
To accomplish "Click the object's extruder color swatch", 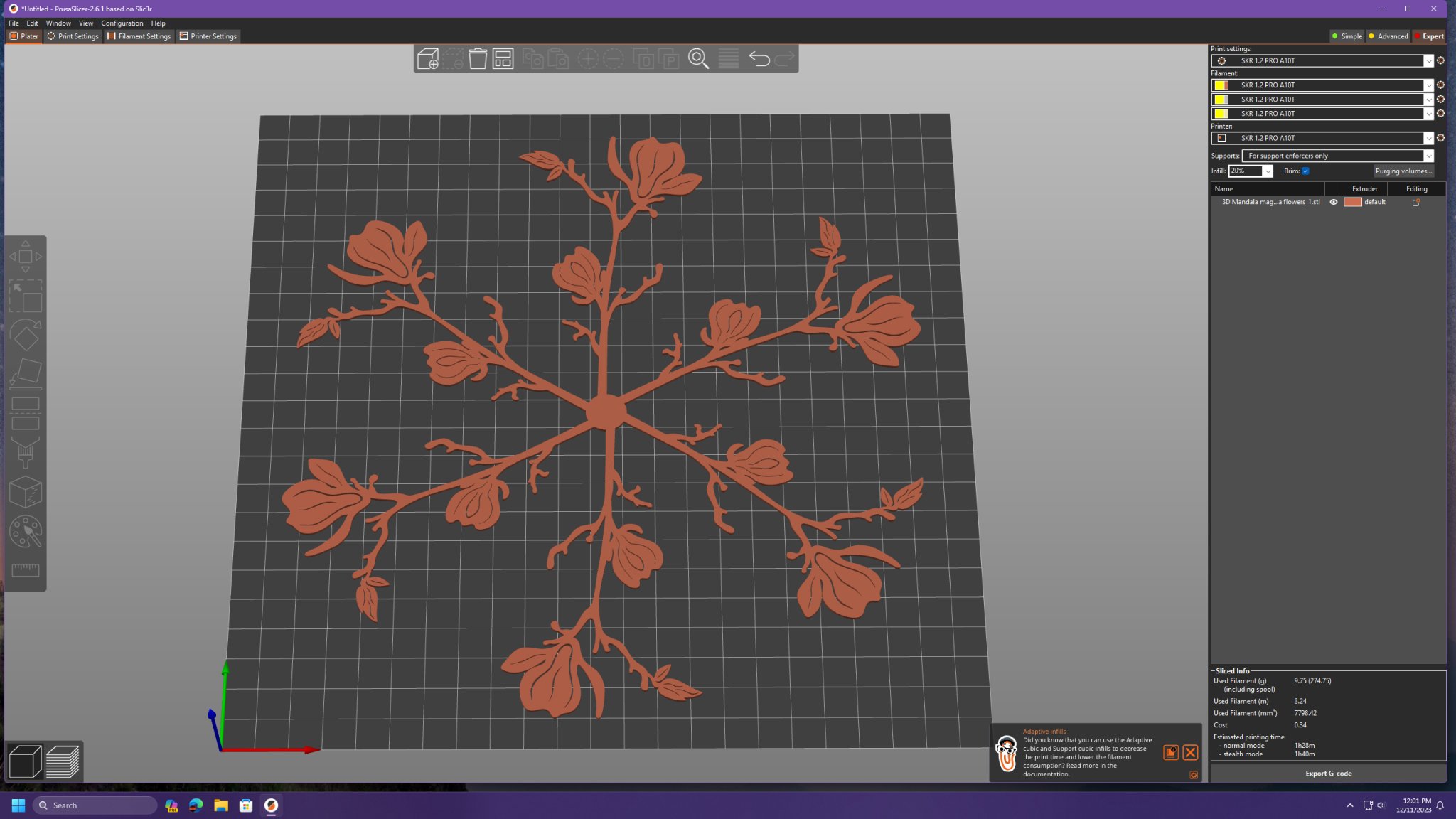I will click(1352, 203).
